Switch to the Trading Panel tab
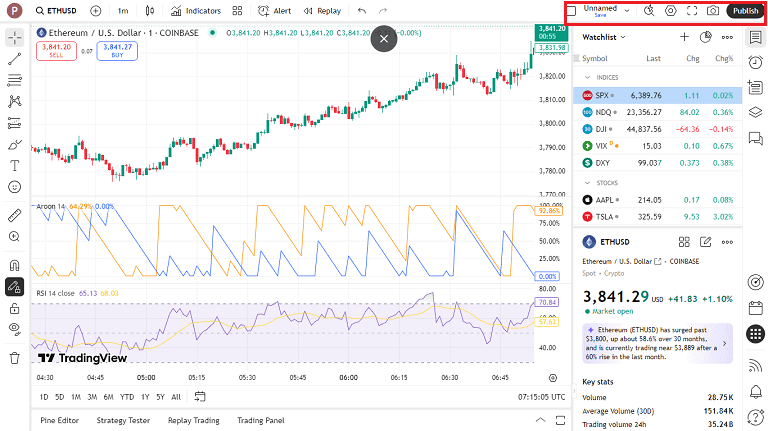 coord(261,420)
